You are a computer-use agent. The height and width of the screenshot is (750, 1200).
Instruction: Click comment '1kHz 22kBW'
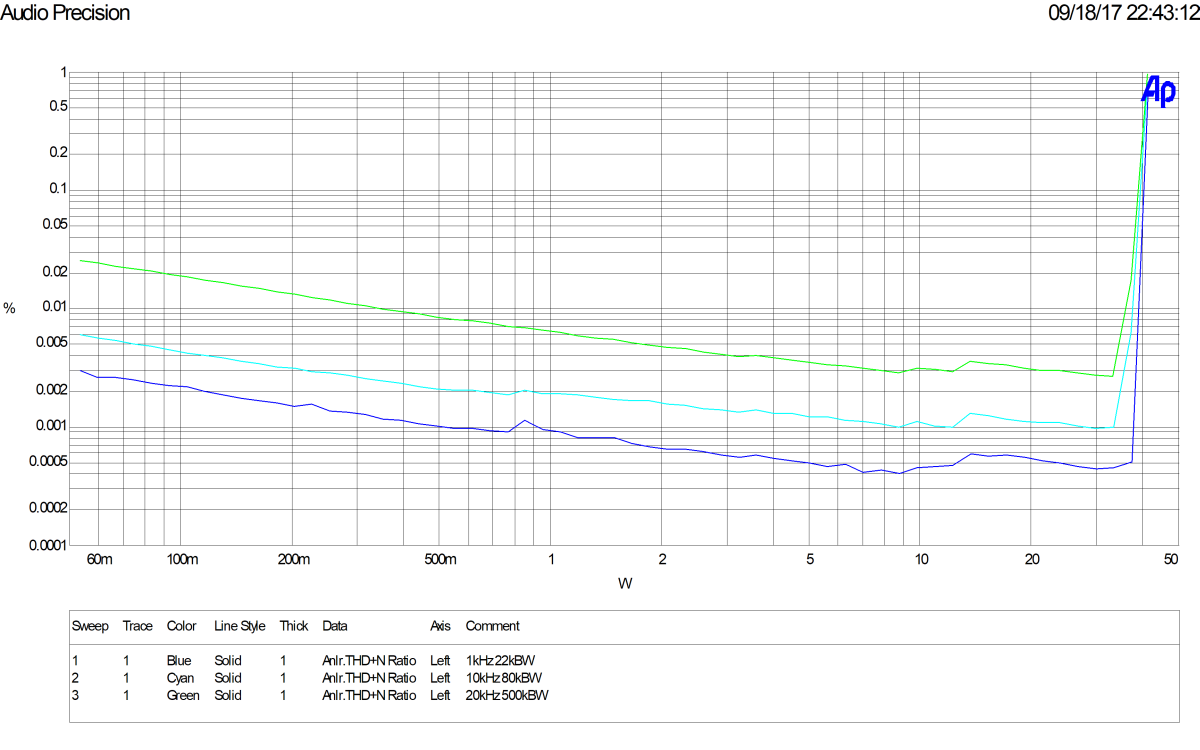[501, 661]
